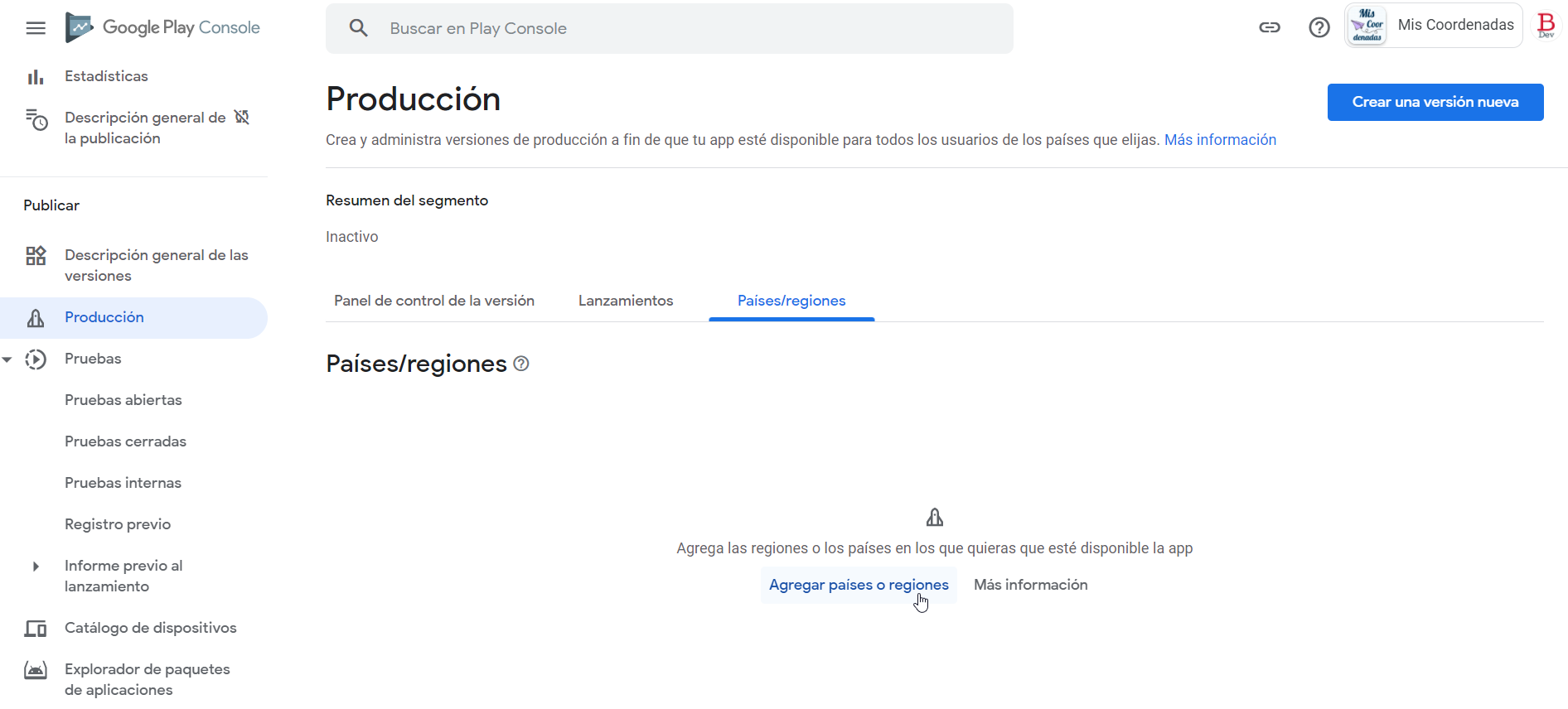Viewport: 1568px width, 709px height.
Task: Click Agregar países o regiones button
Action: point(859,585)
